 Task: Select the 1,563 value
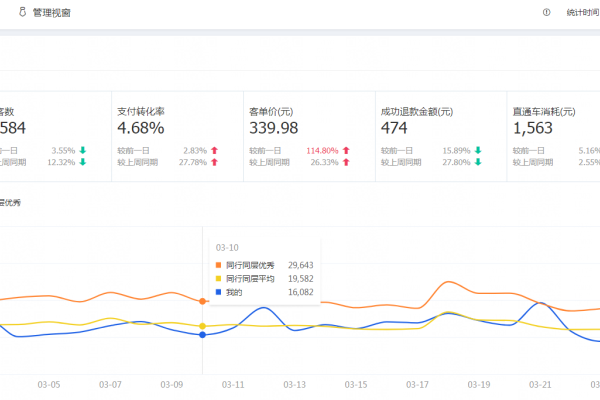(533, 128)
